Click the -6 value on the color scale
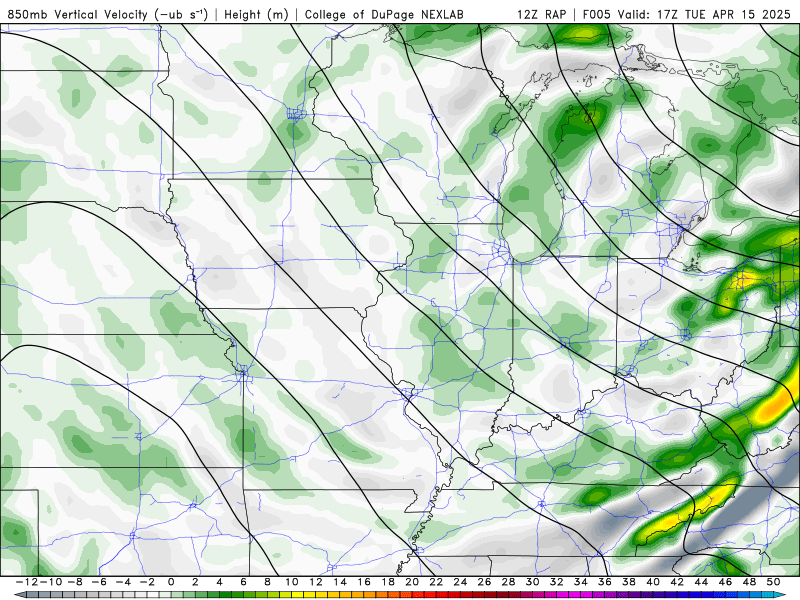The image size is (800, 600). click(99, 582)
